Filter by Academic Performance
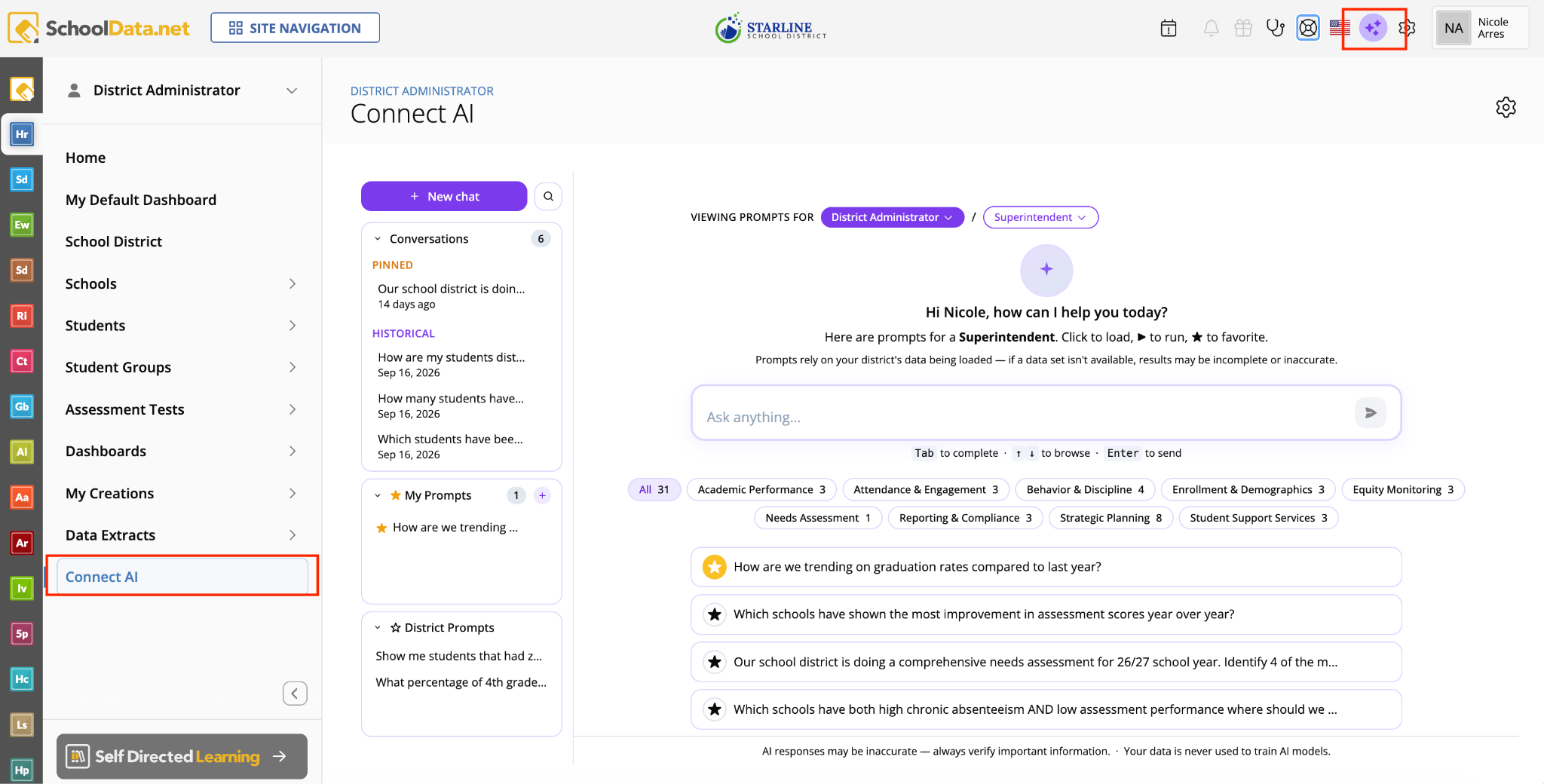The width and height of the screenshot is (1544, 784). click(761, 489)
